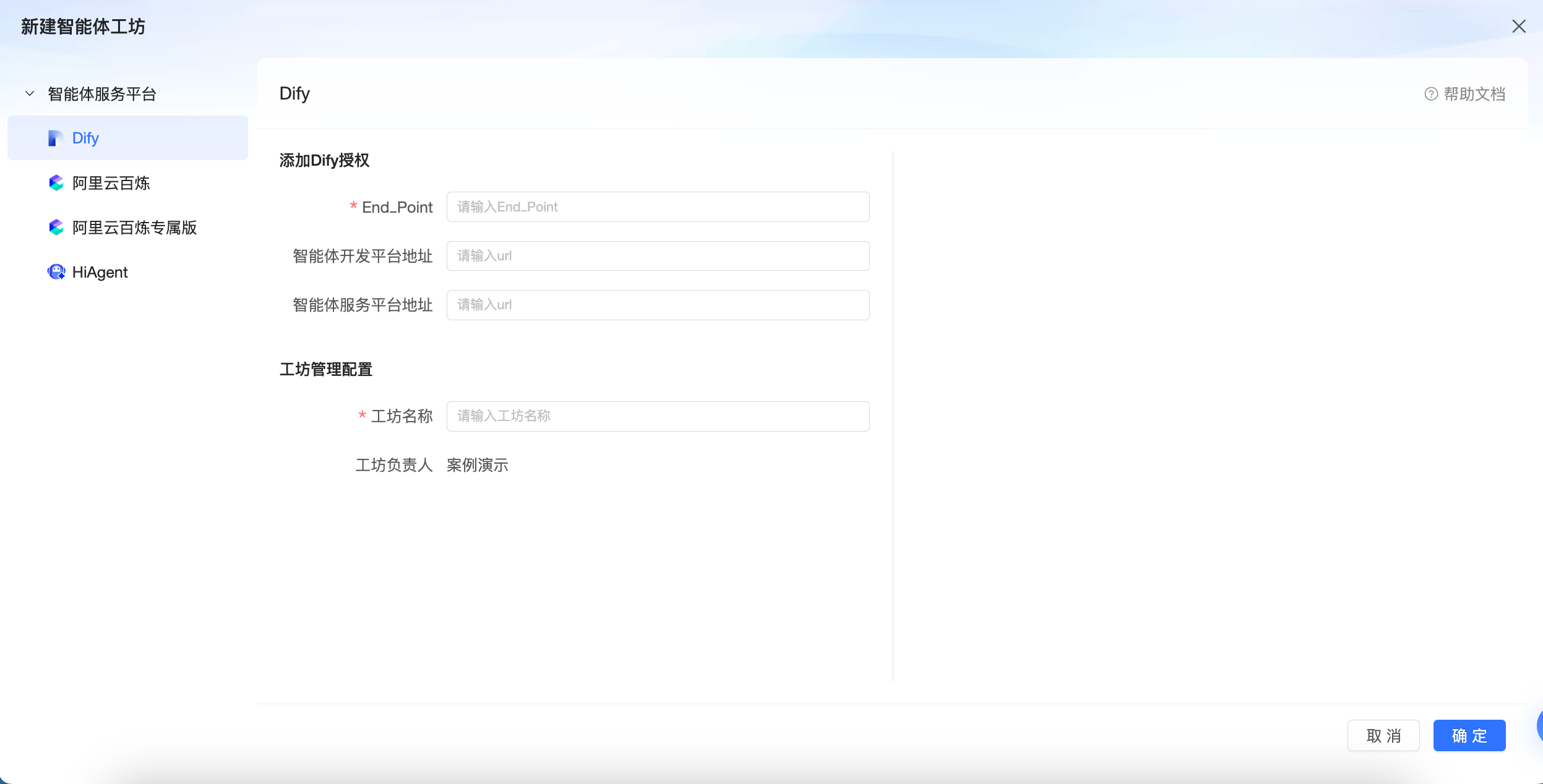Click the 确定 button
The height and width of the screenshot is (784, 1543).
click(1469, 736)
